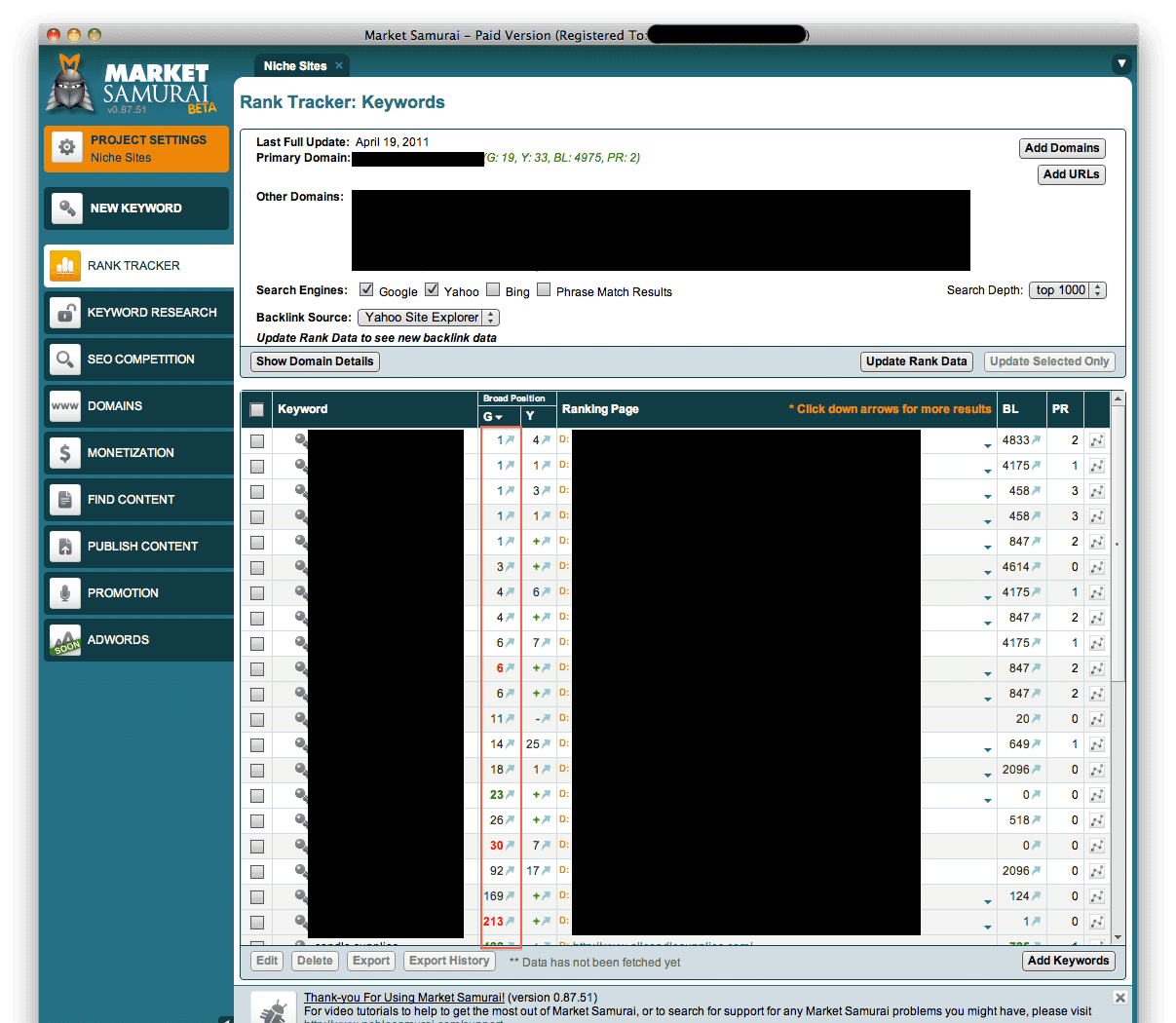Click the Keyword Research padlock icon

(65, 313)
